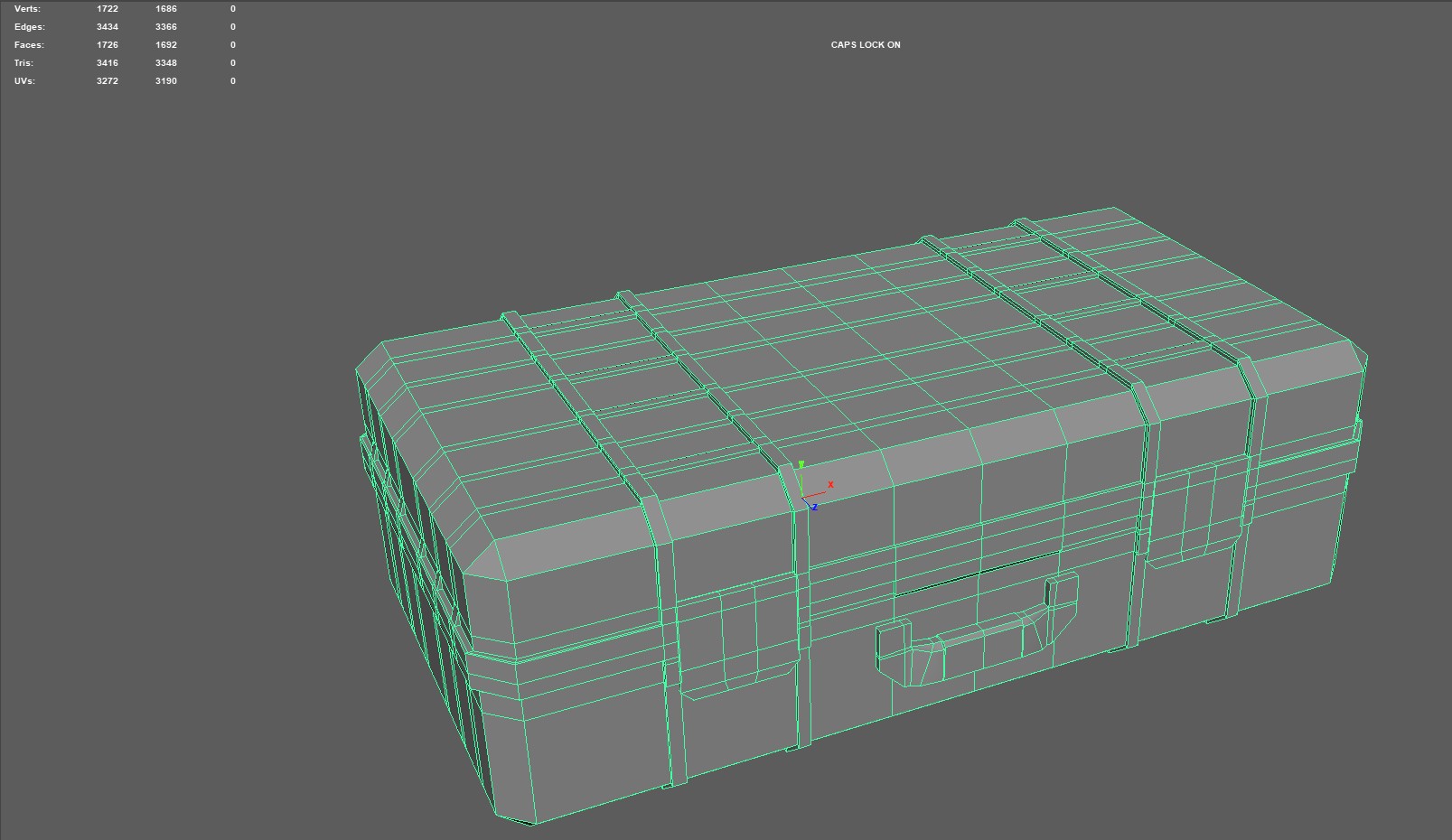Viewport: 1452px width, 840px height.
Task: Click the green Y axis manipulator handle
Action: point(801,465)
